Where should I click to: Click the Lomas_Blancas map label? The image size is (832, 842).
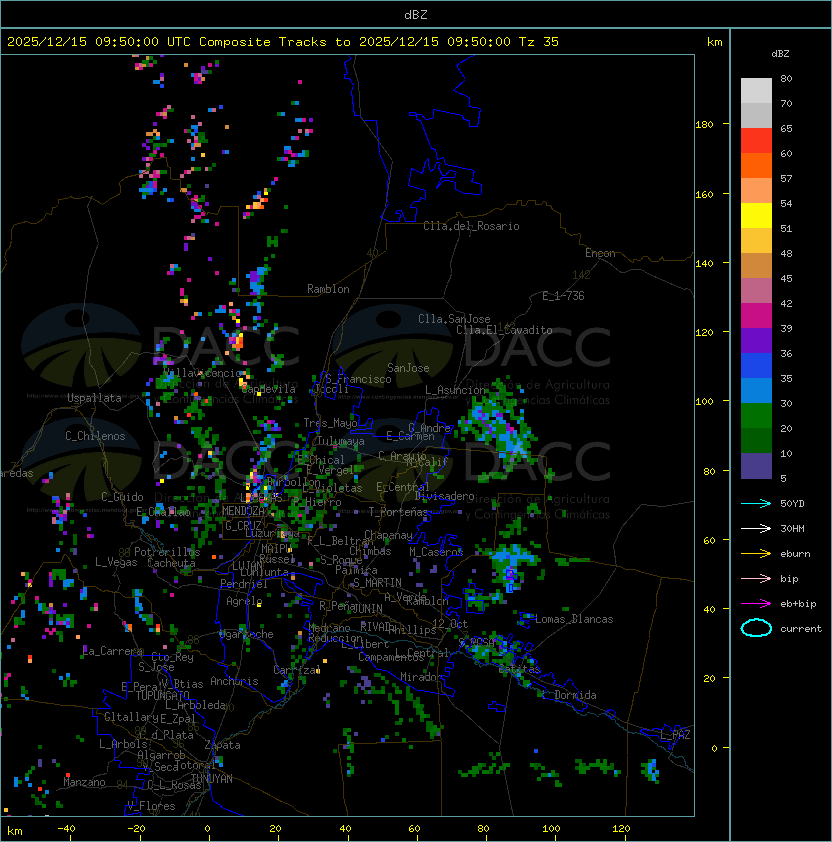pos(574,619)
